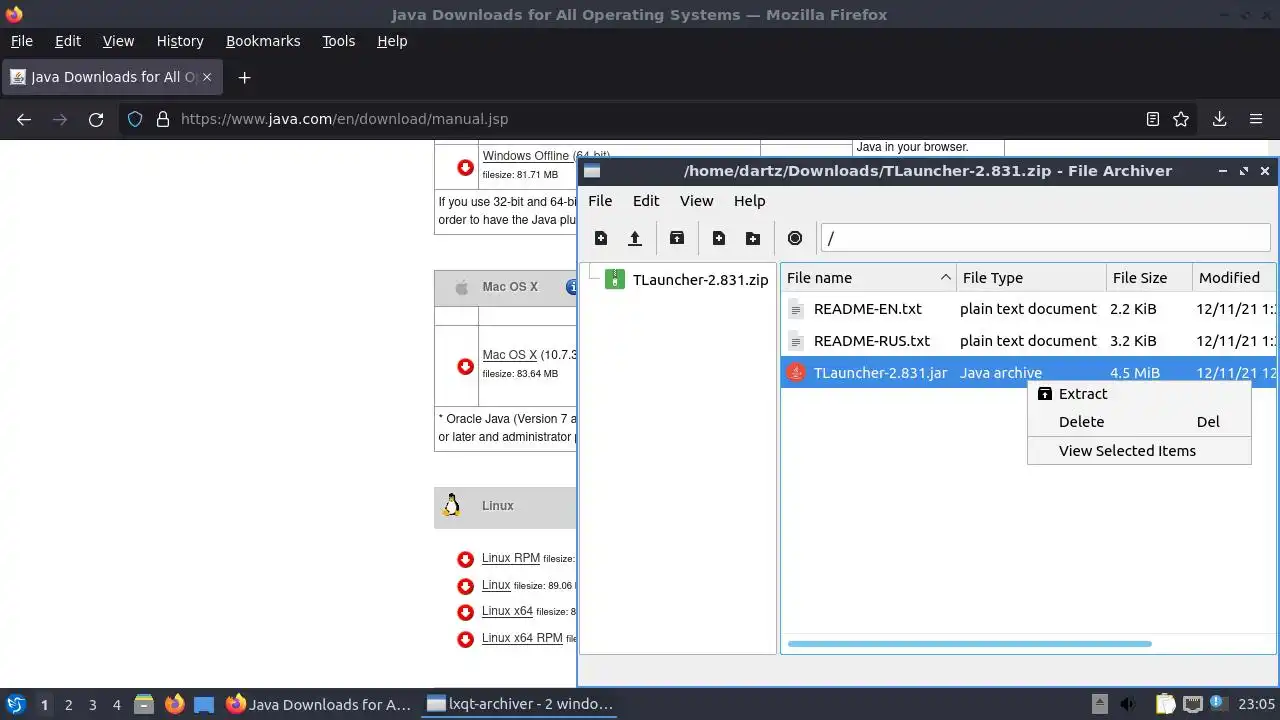1280x720 pixels.
Task: Open the Firefox File menu
Action: coord(21,41)
